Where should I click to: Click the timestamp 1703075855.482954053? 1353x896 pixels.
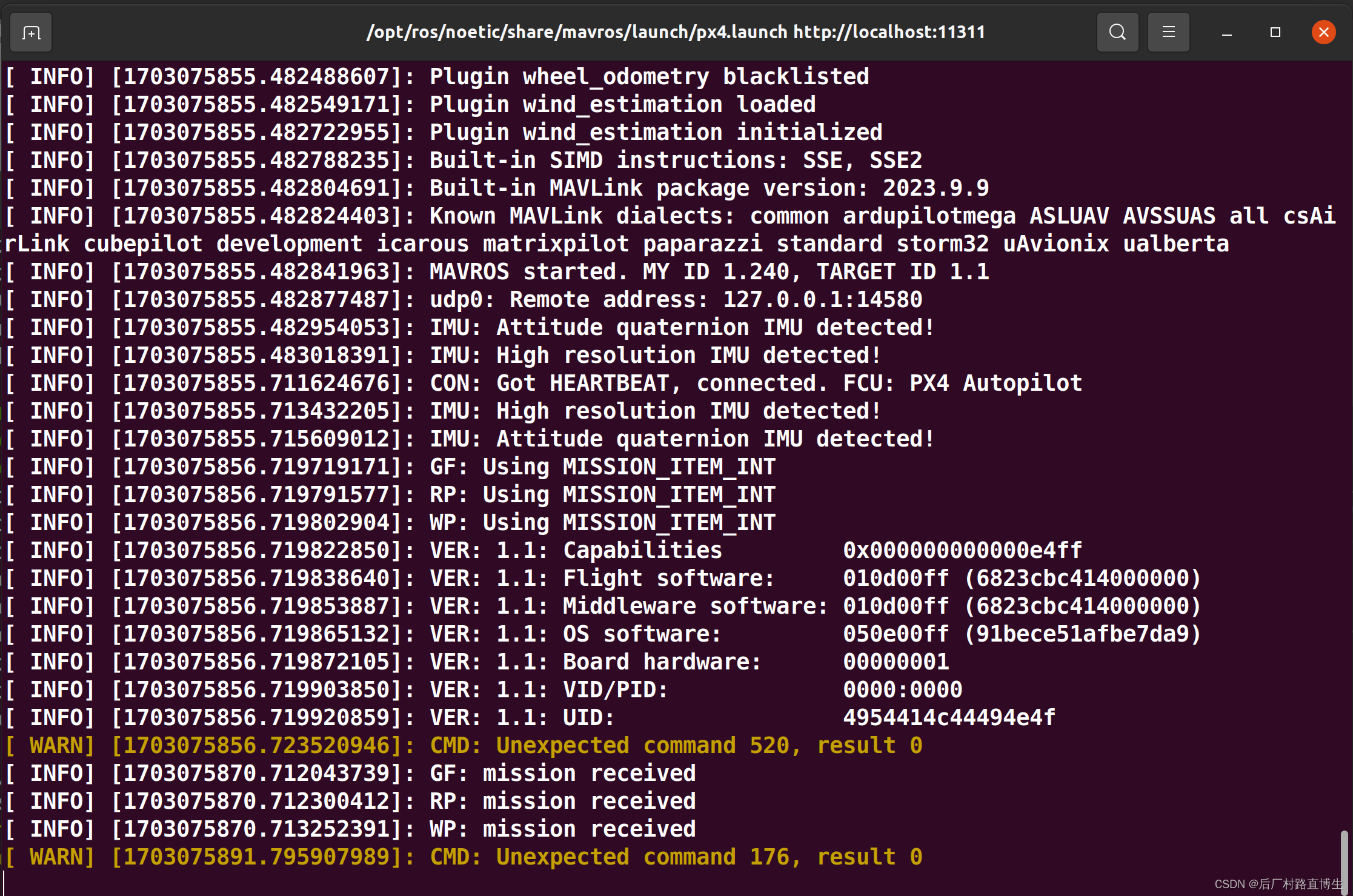pos(257,328)
